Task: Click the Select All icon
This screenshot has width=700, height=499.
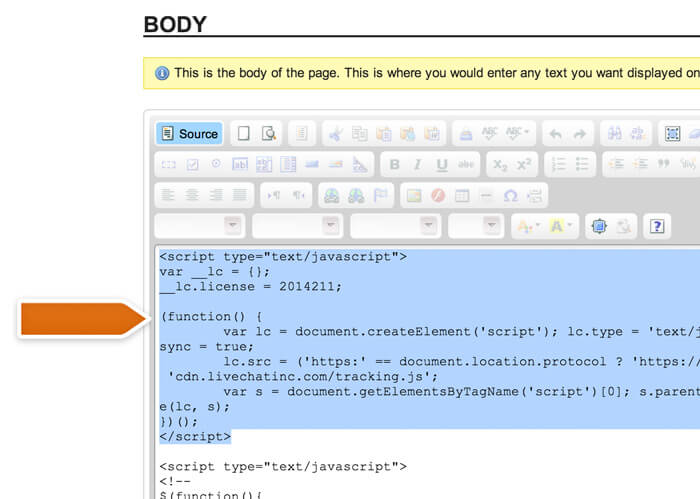Action: 672,133
